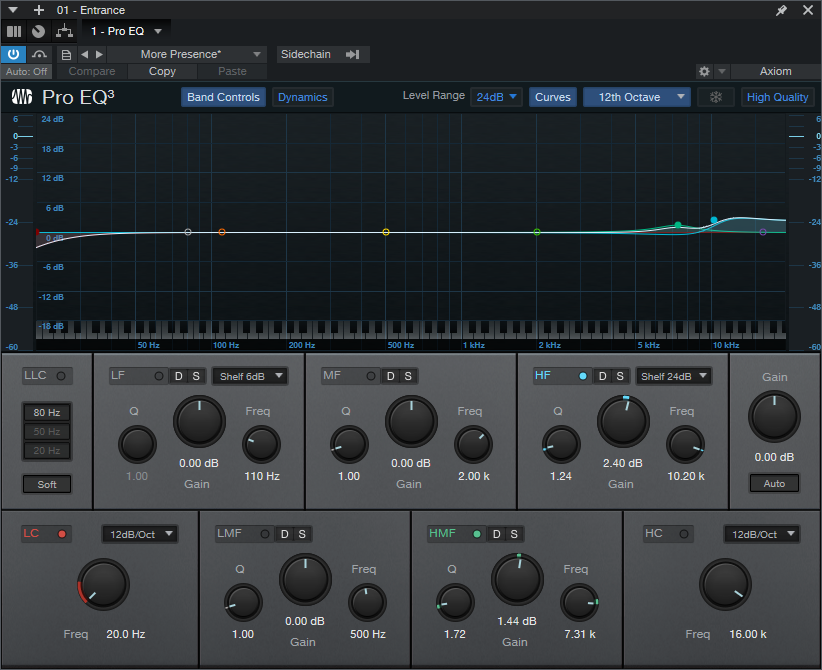The width and height of the screenshot is (822, 670).
Task: Click the green HMF band node on curve
Action: pos(678,225)
